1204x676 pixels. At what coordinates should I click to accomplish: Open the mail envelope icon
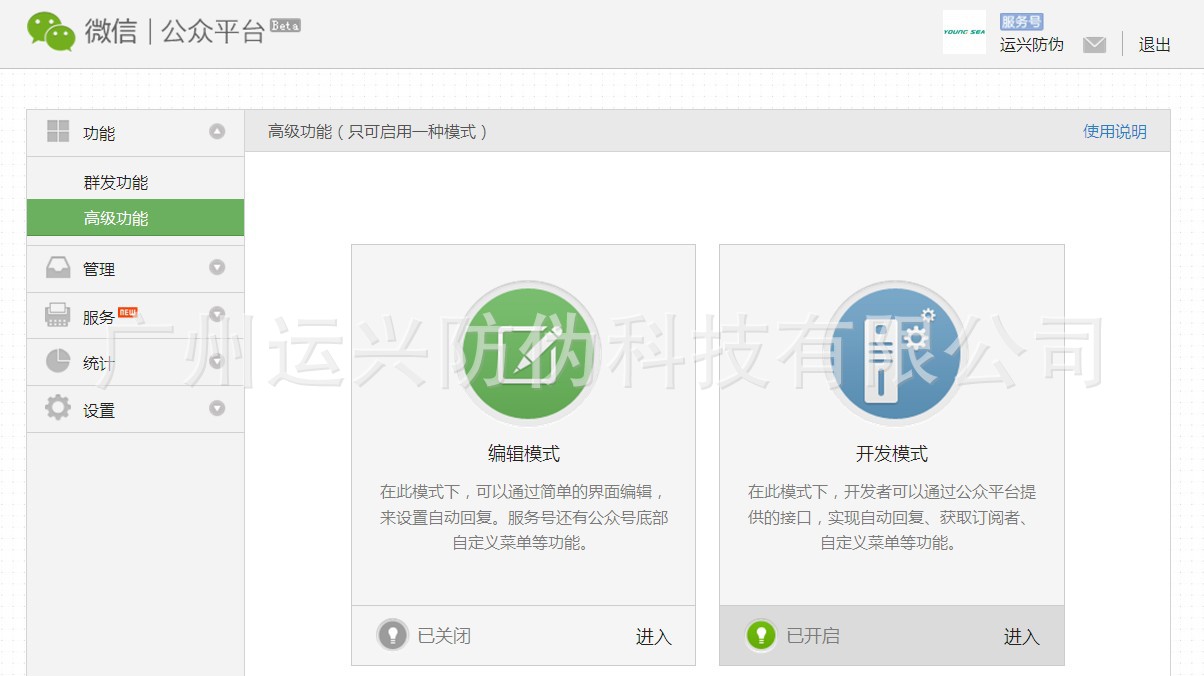1094,45
